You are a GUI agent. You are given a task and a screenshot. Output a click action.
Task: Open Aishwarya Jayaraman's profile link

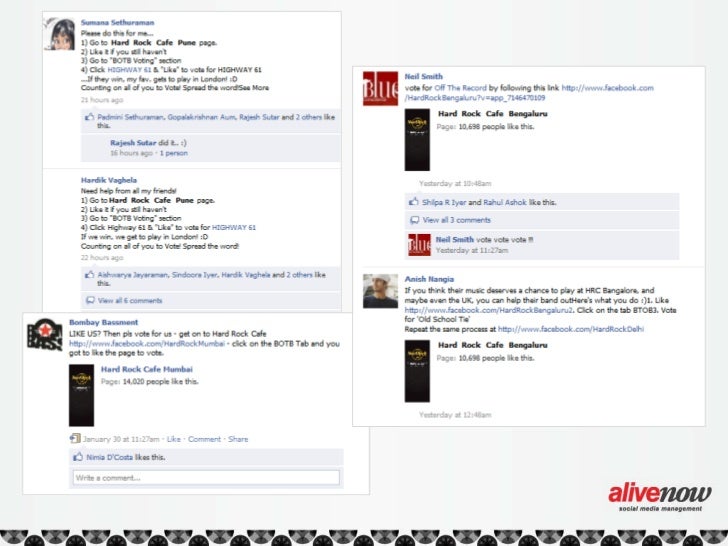click(133, 275)
